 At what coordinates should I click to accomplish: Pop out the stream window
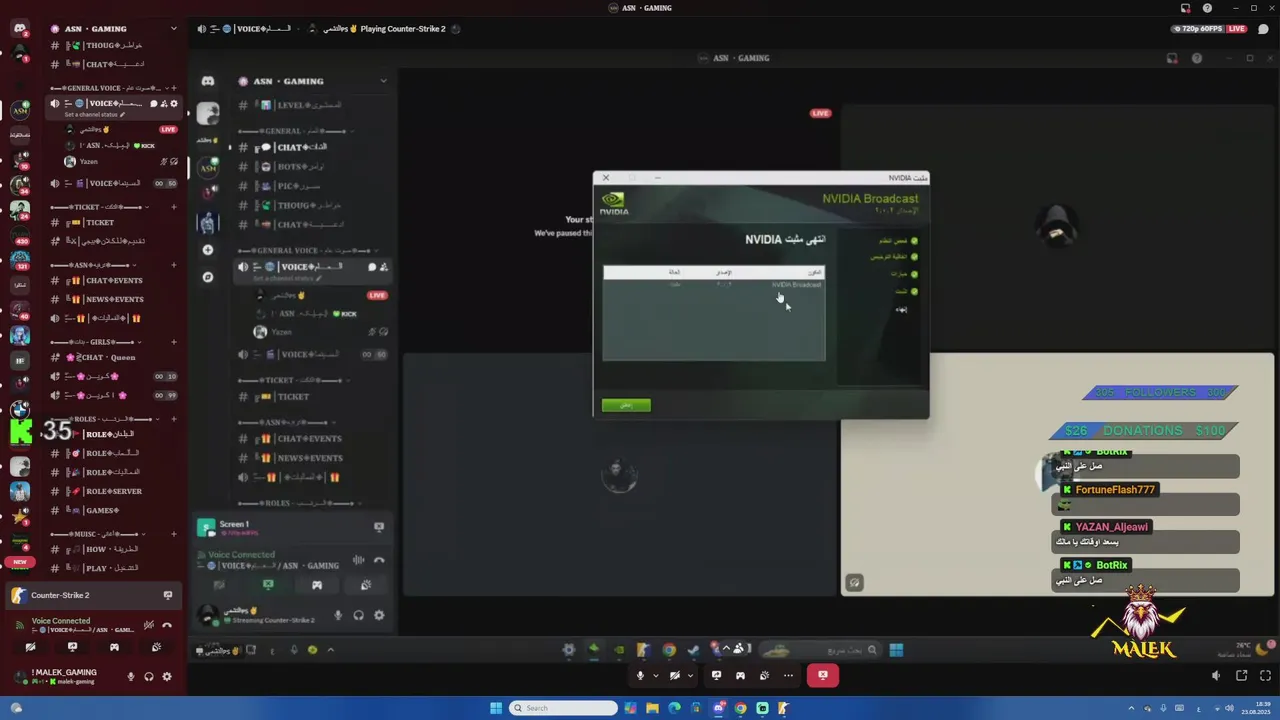pyautogui.click(x=1241, y=675)
